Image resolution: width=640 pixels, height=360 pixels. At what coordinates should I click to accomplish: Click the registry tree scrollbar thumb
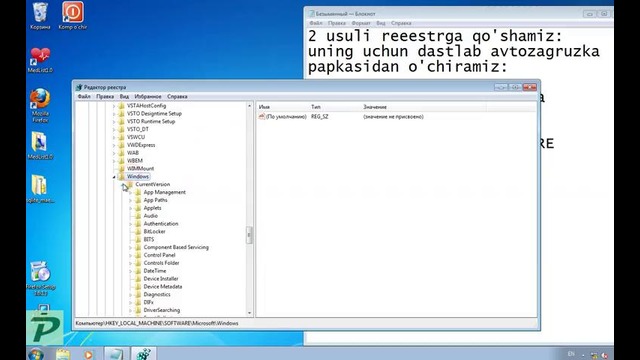(249, 235)
